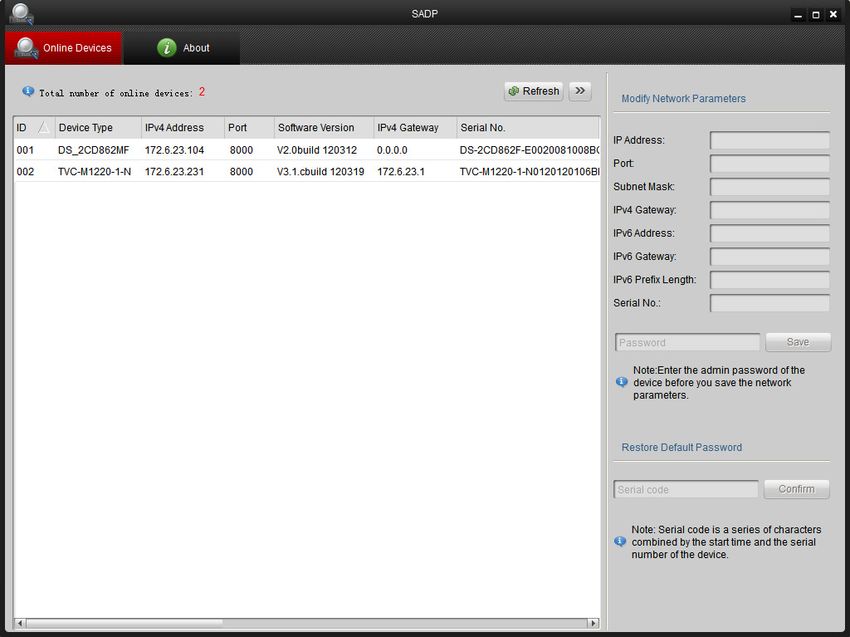
Task: Maximize the SADP window
Action: click(x=816, y=15)
